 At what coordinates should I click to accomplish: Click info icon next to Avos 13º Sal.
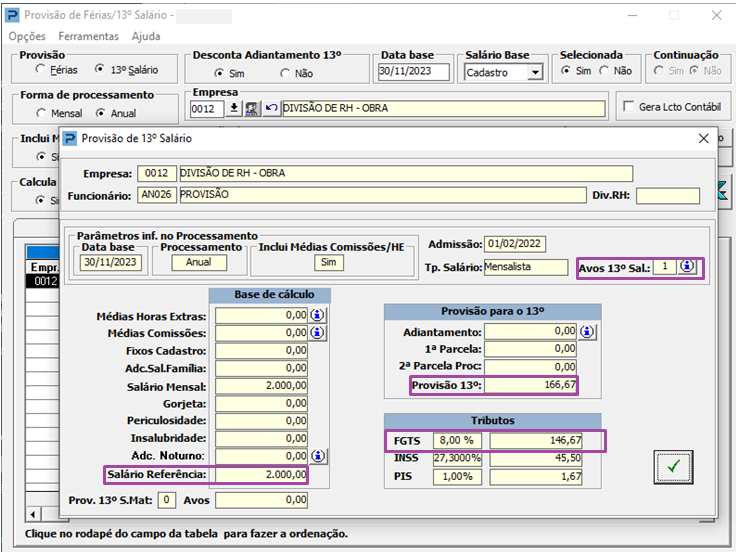point(687,267)
